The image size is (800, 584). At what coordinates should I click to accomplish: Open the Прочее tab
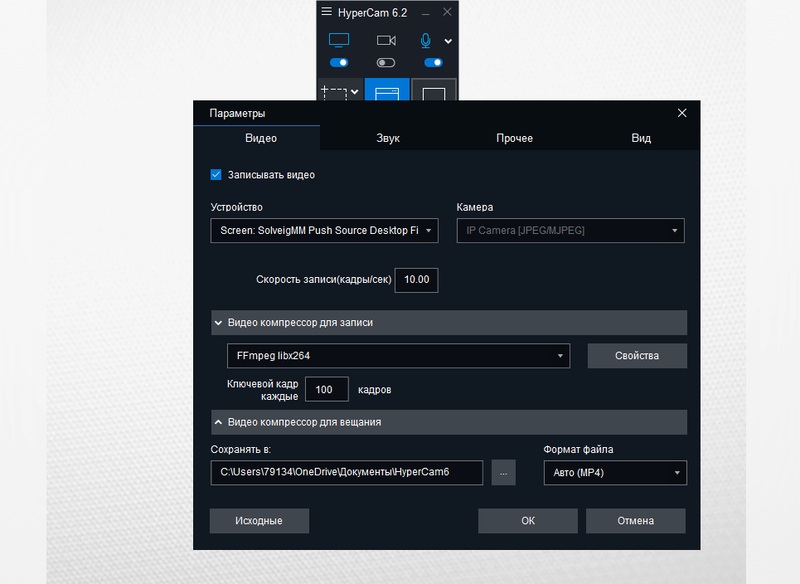[x=514, y=138]
